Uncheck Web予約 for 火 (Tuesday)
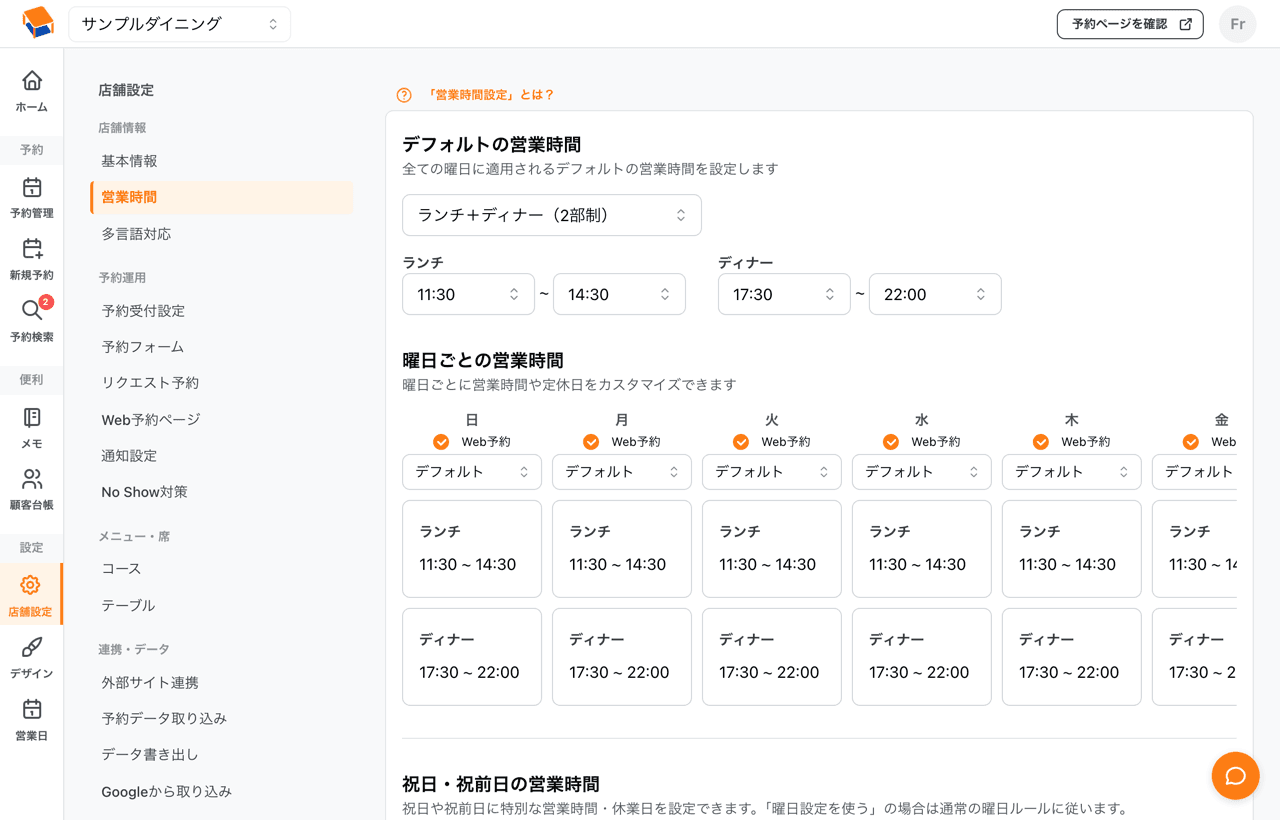The image size is (1280, 820). click(x=741, y=442)
